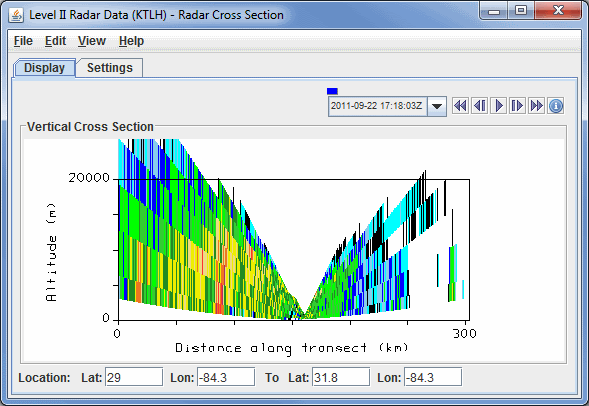Click the 20000 altitude tick label
Viewport: 589px width, 406px height.
tap(89, 178)
